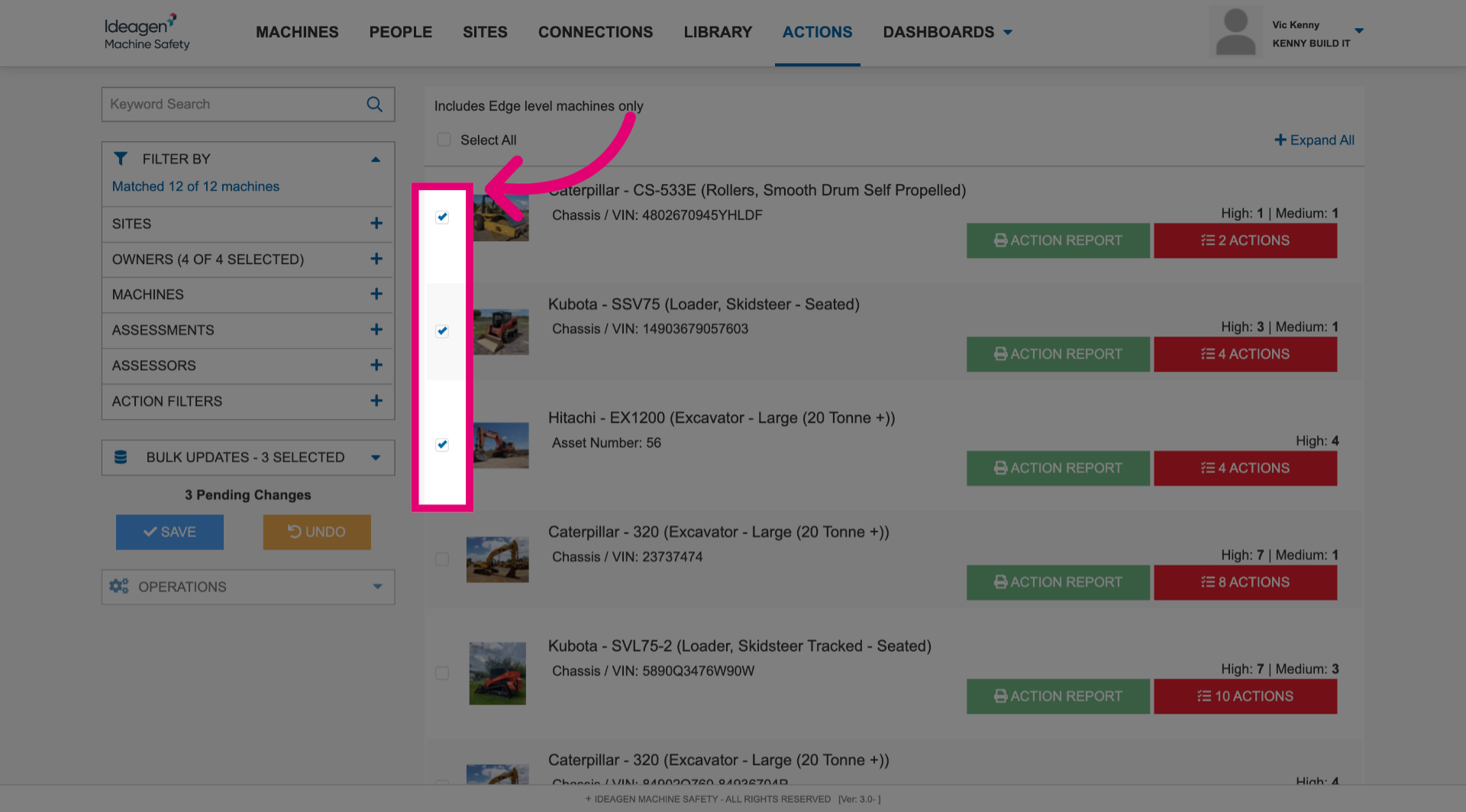The image size is (1466, 812).
Task: Toggle the Select All checkbox
Action: click(444, 140)
